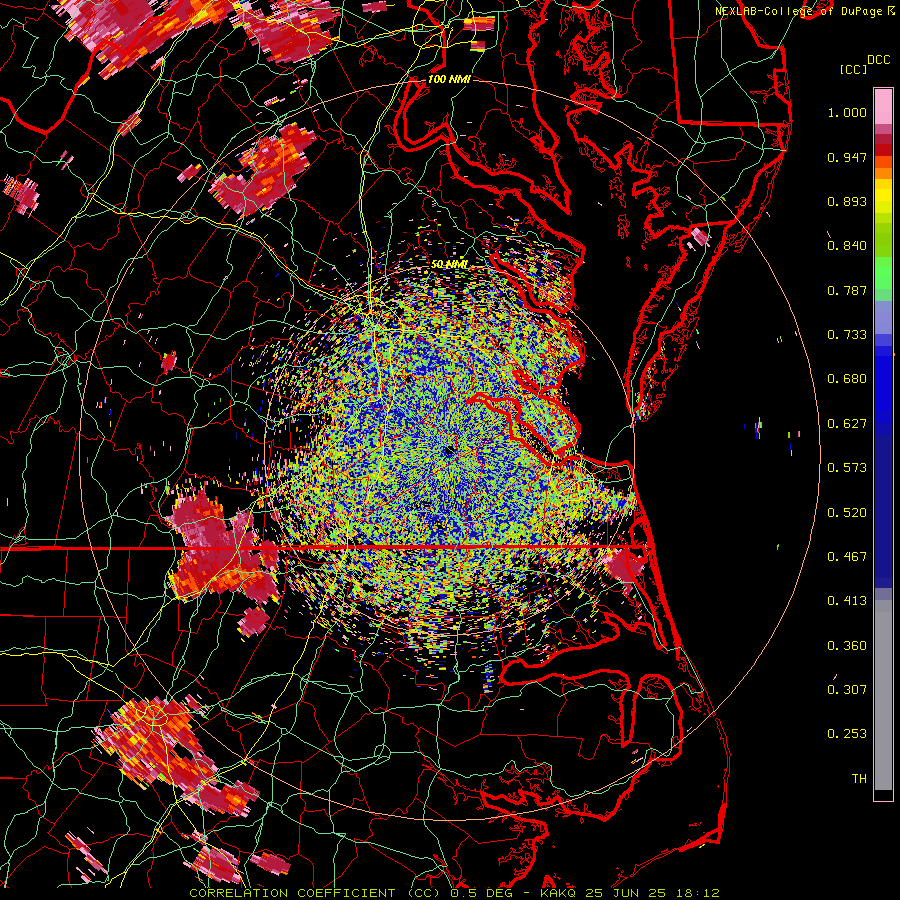This screenshot has width=900, height=900.
Task: Click the 0.893 scale value
Action: point(847,201)
